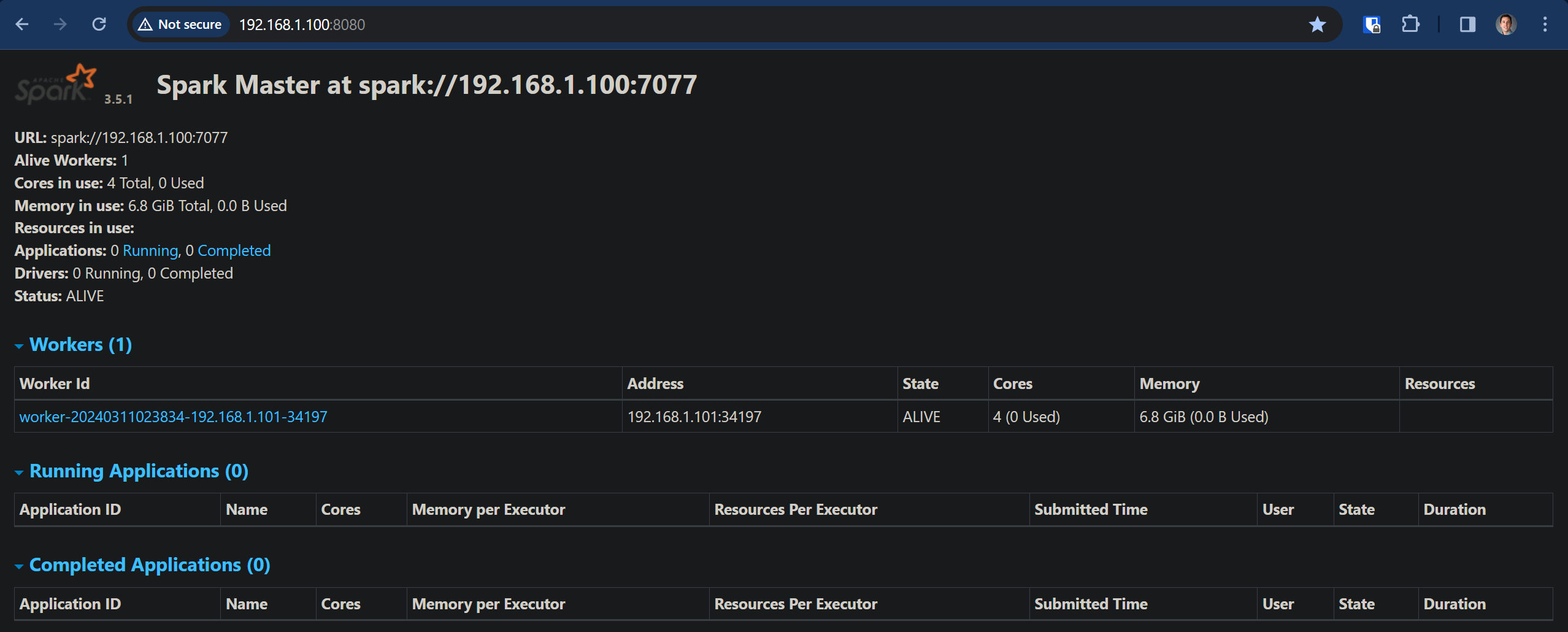The height and width of the screenshot is (632, 1568).
Task: Go back to the previous page
Action: [x=22, y=25]
